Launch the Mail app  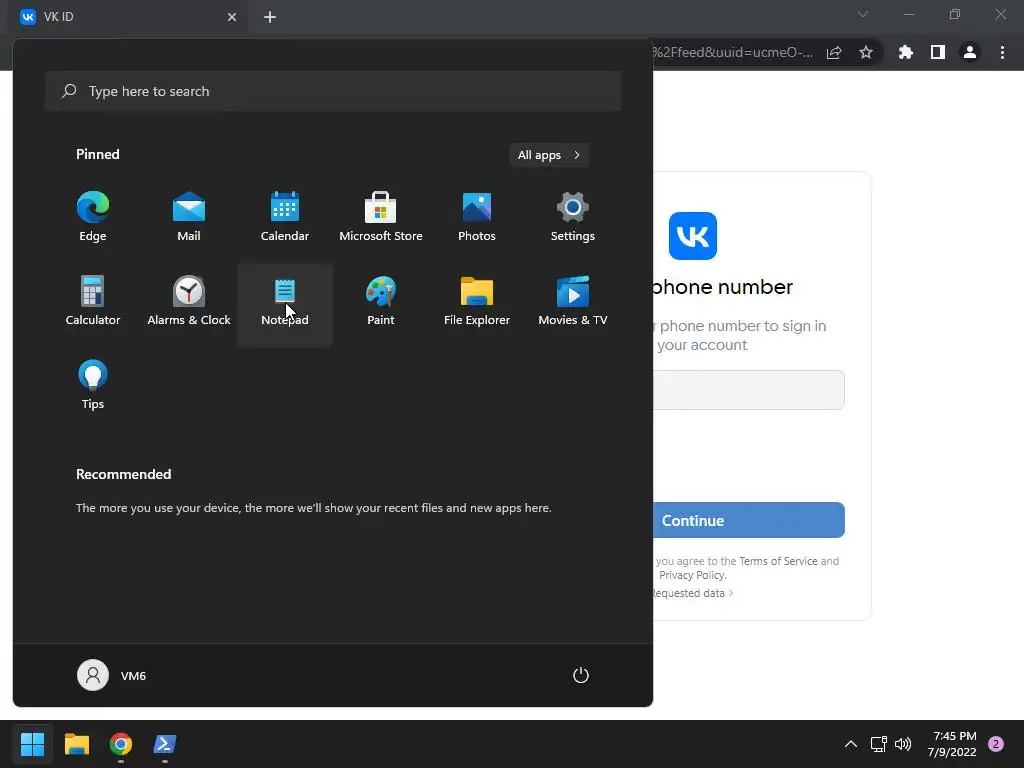tap(189, 217)
